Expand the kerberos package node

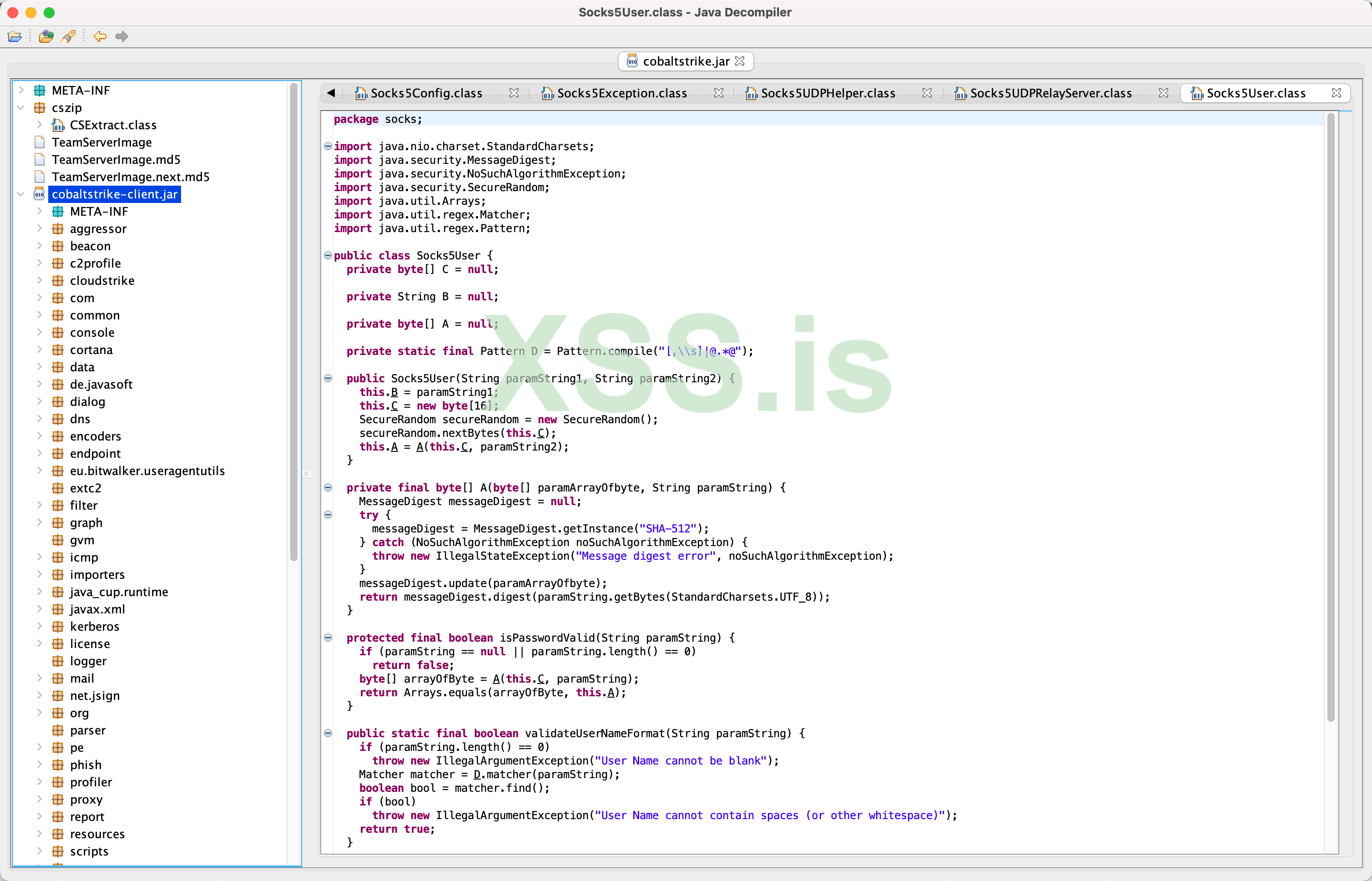point(39,627)
